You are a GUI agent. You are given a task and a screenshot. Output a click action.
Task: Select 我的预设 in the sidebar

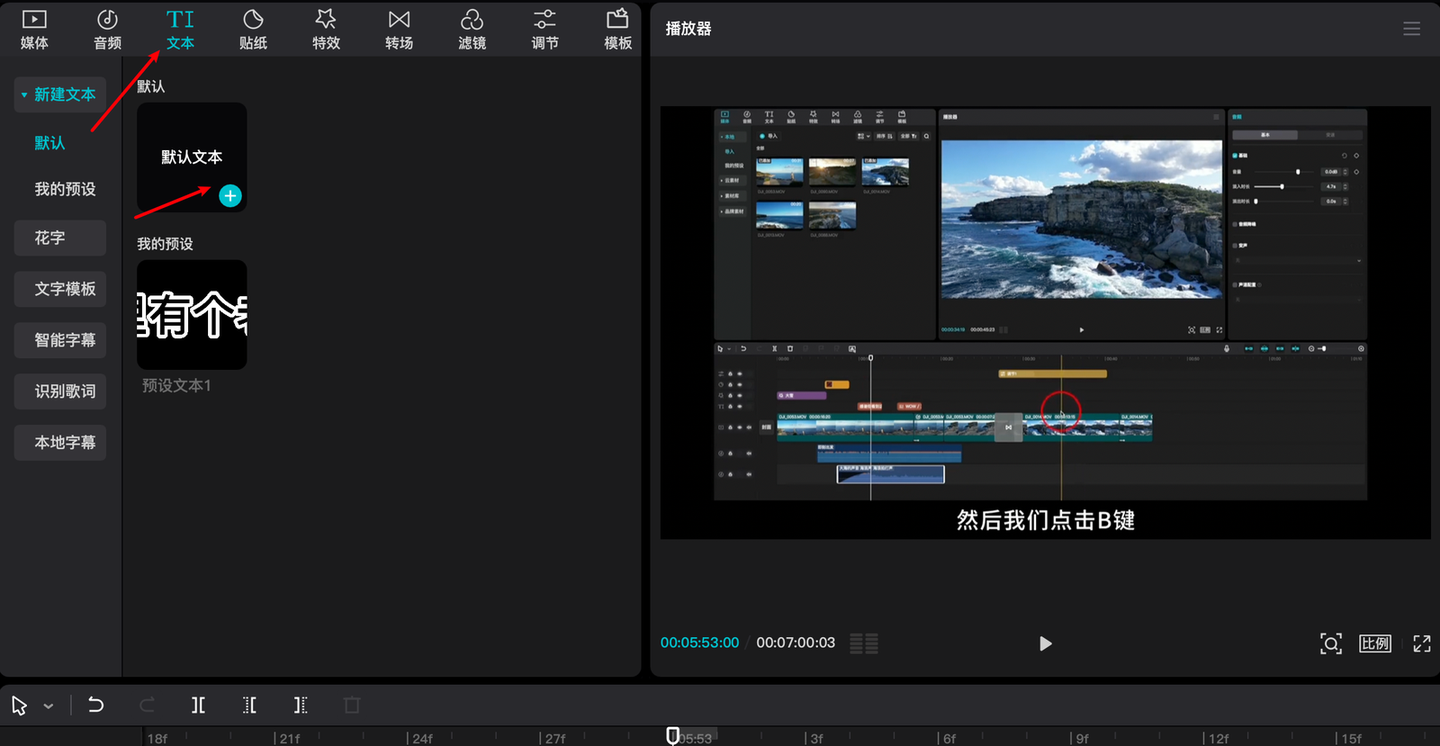tap(65, 189)
